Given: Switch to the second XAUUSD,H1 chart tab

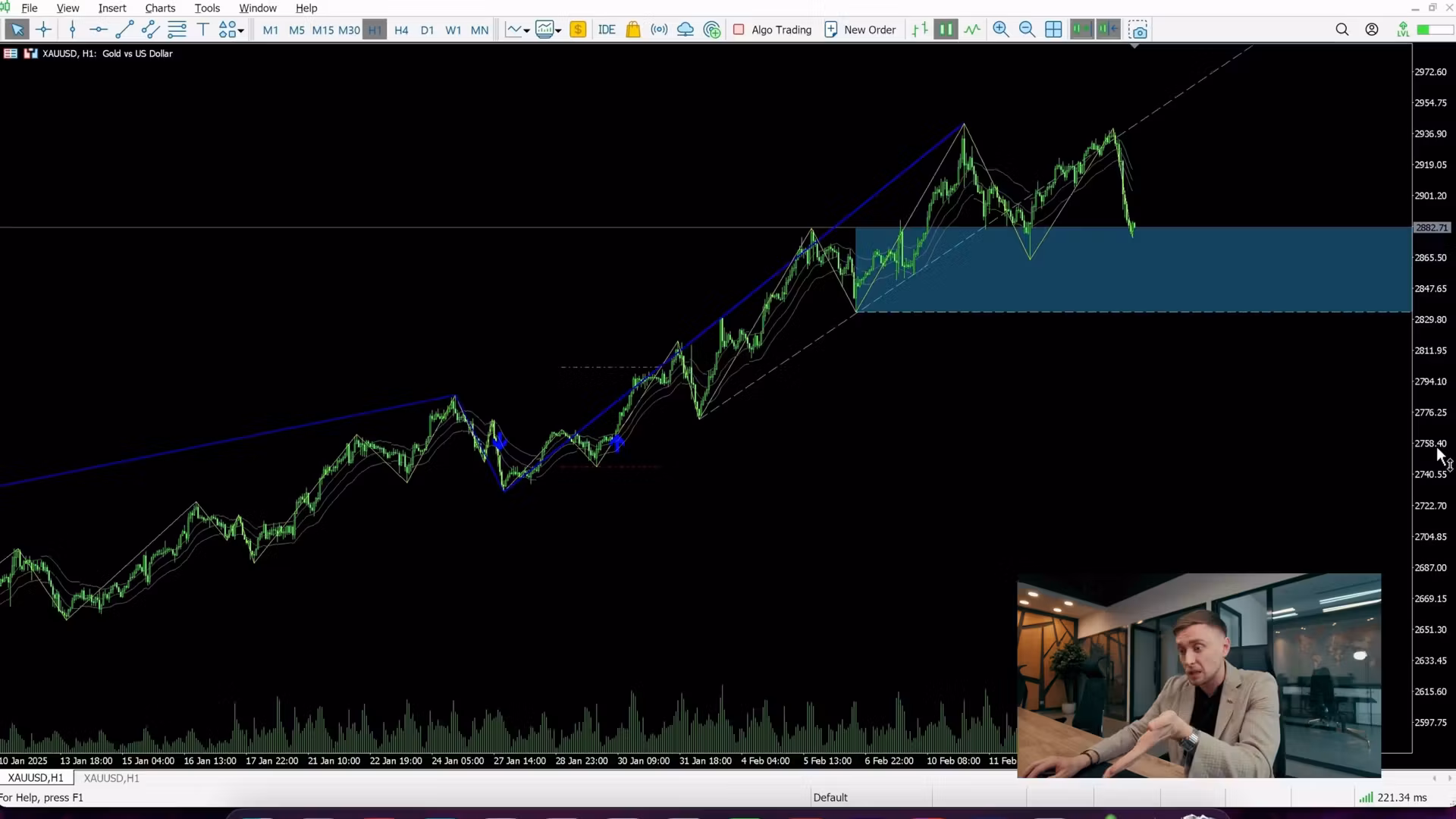Looking at the screenshot, I should tap(111, 777).
